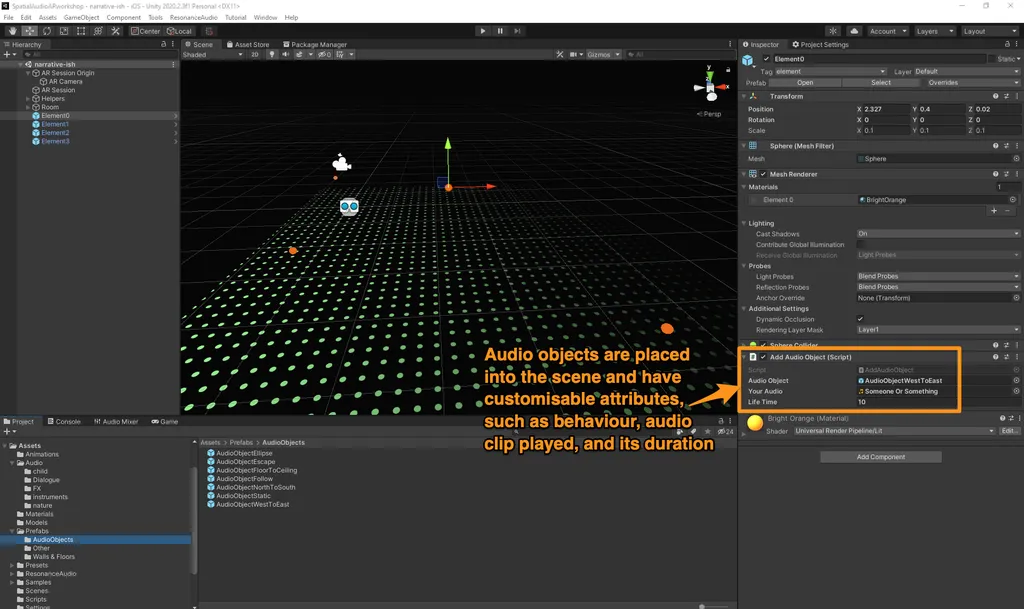The height and width of the screenshot is (609, 1024).
Task: Open the cloud services icon
Action: [853, 31]
